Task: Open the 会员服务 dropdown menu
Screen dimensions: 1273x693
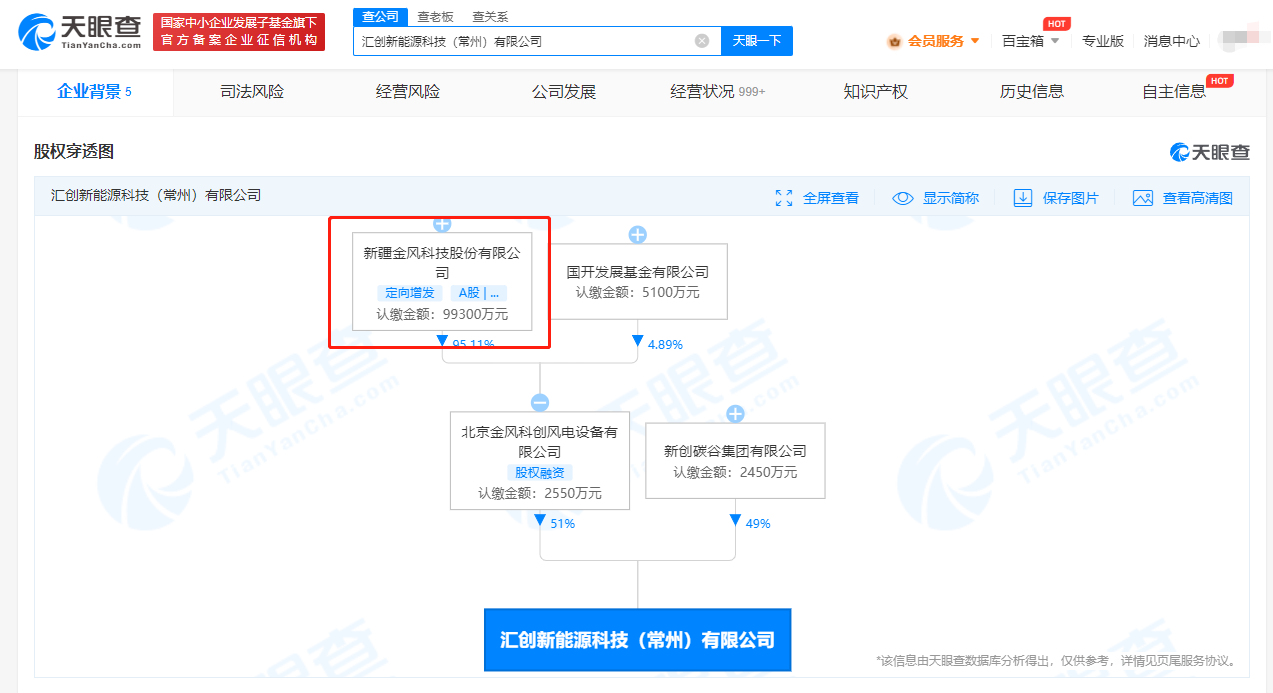Action: click(935, 41)
